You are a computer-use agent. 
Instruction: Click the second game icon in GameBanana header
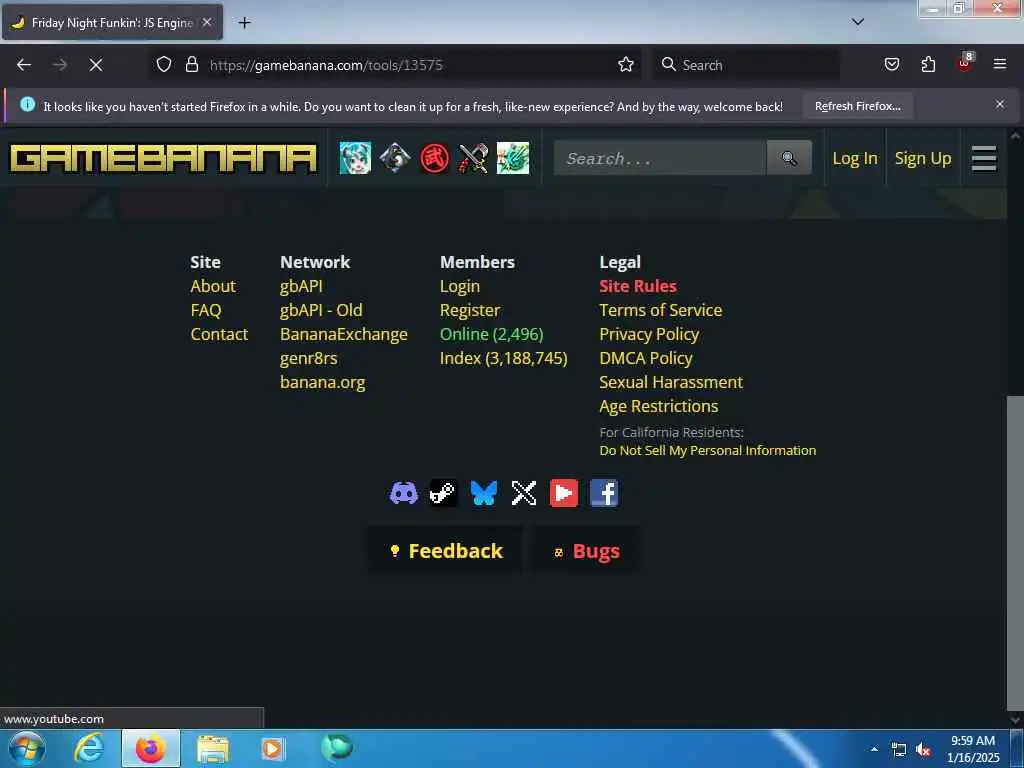coord(395,158)
